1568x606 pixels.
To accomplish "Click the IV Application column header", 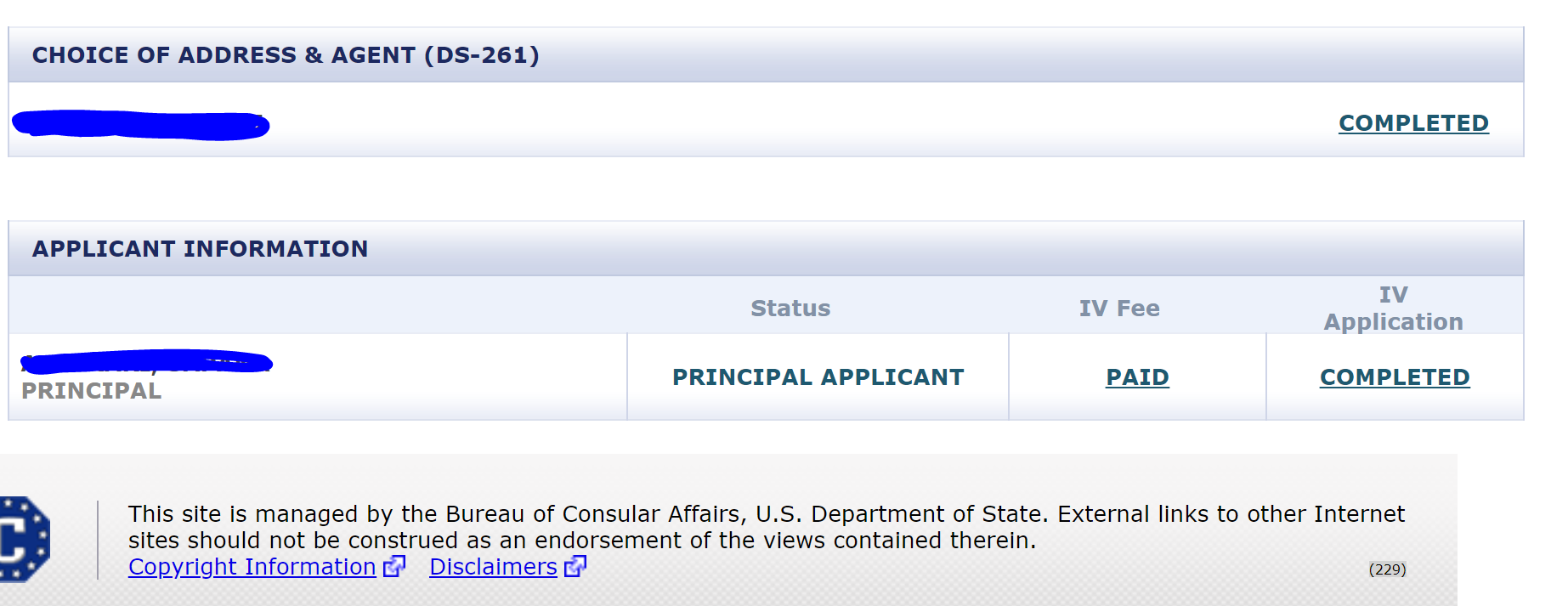I will (x=1393, y=308).
